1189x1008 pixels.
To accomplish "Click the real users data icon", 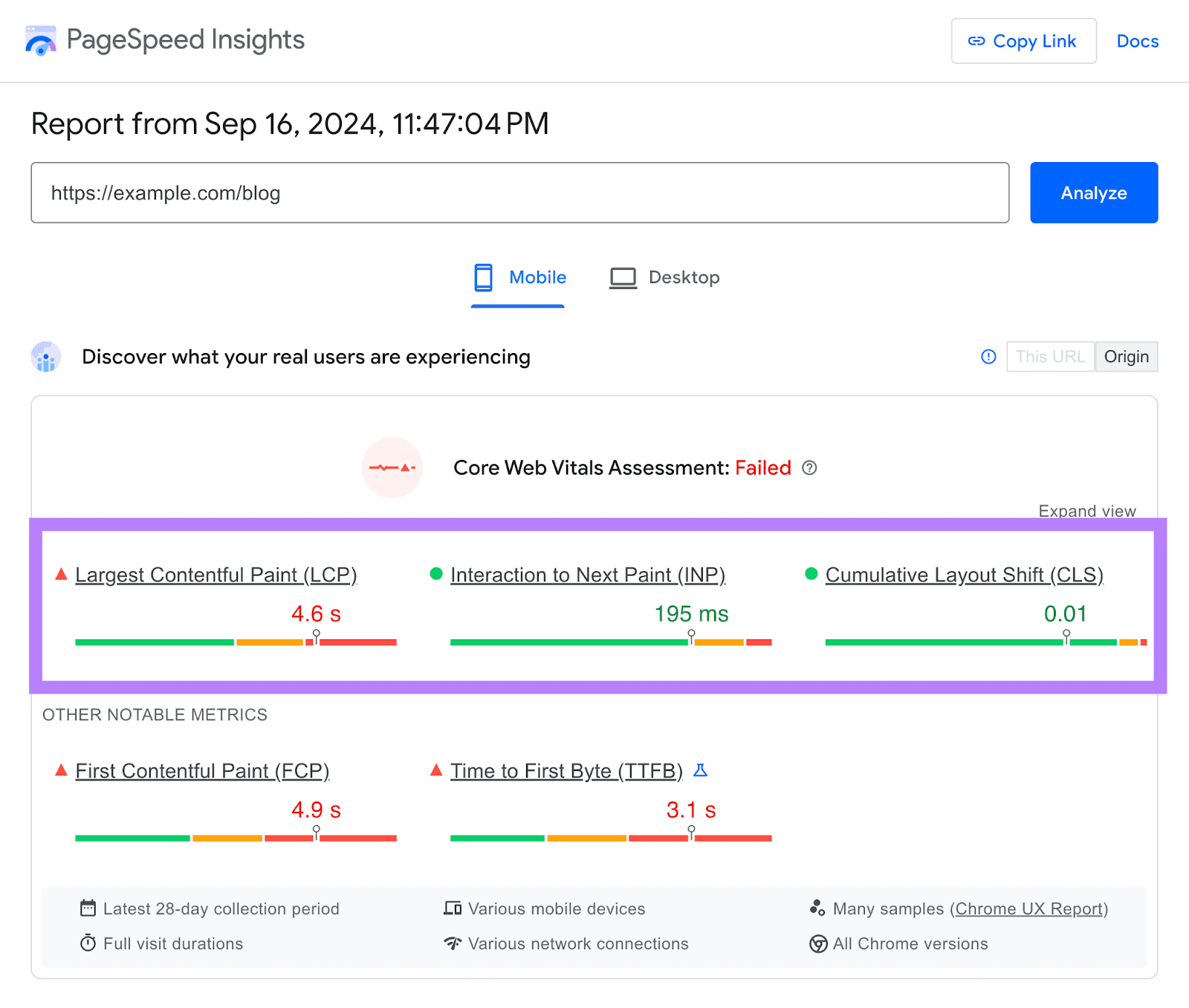I will click(46, 357).
